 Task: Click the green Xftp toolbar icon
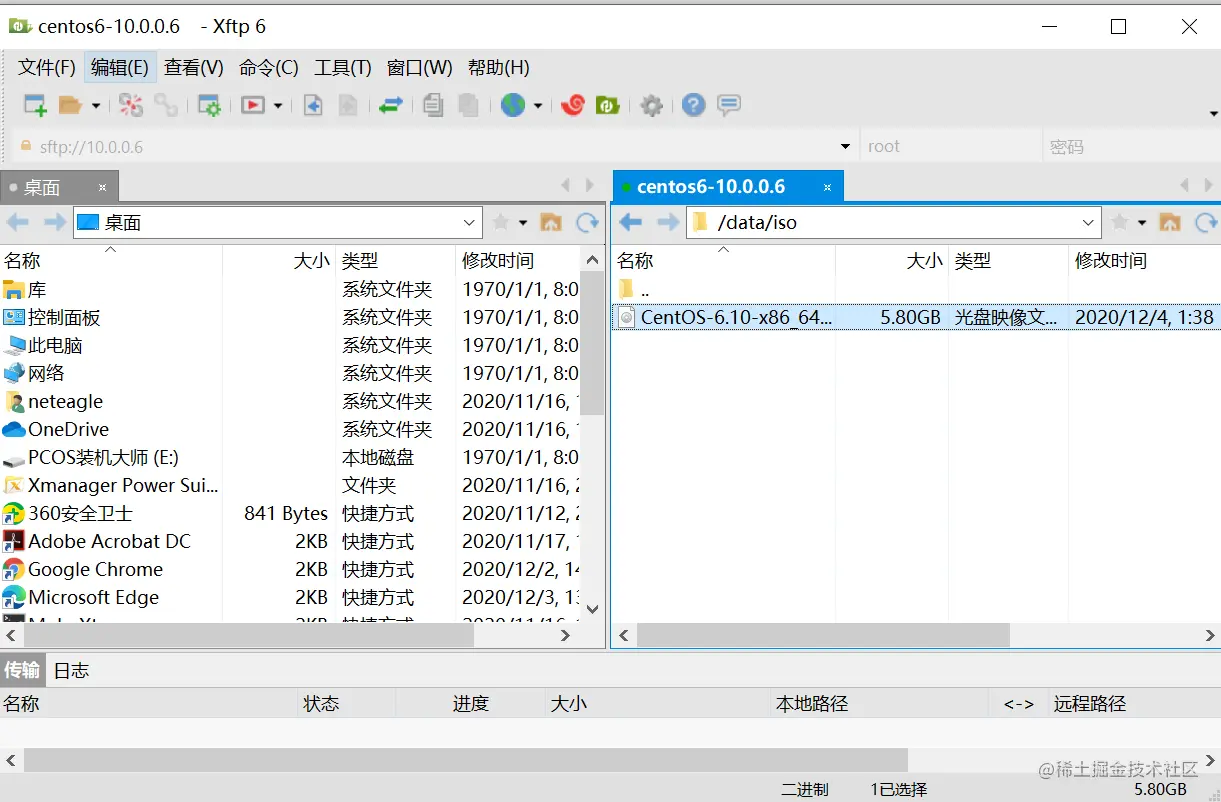pyautogui.click(x=608, y=104)
